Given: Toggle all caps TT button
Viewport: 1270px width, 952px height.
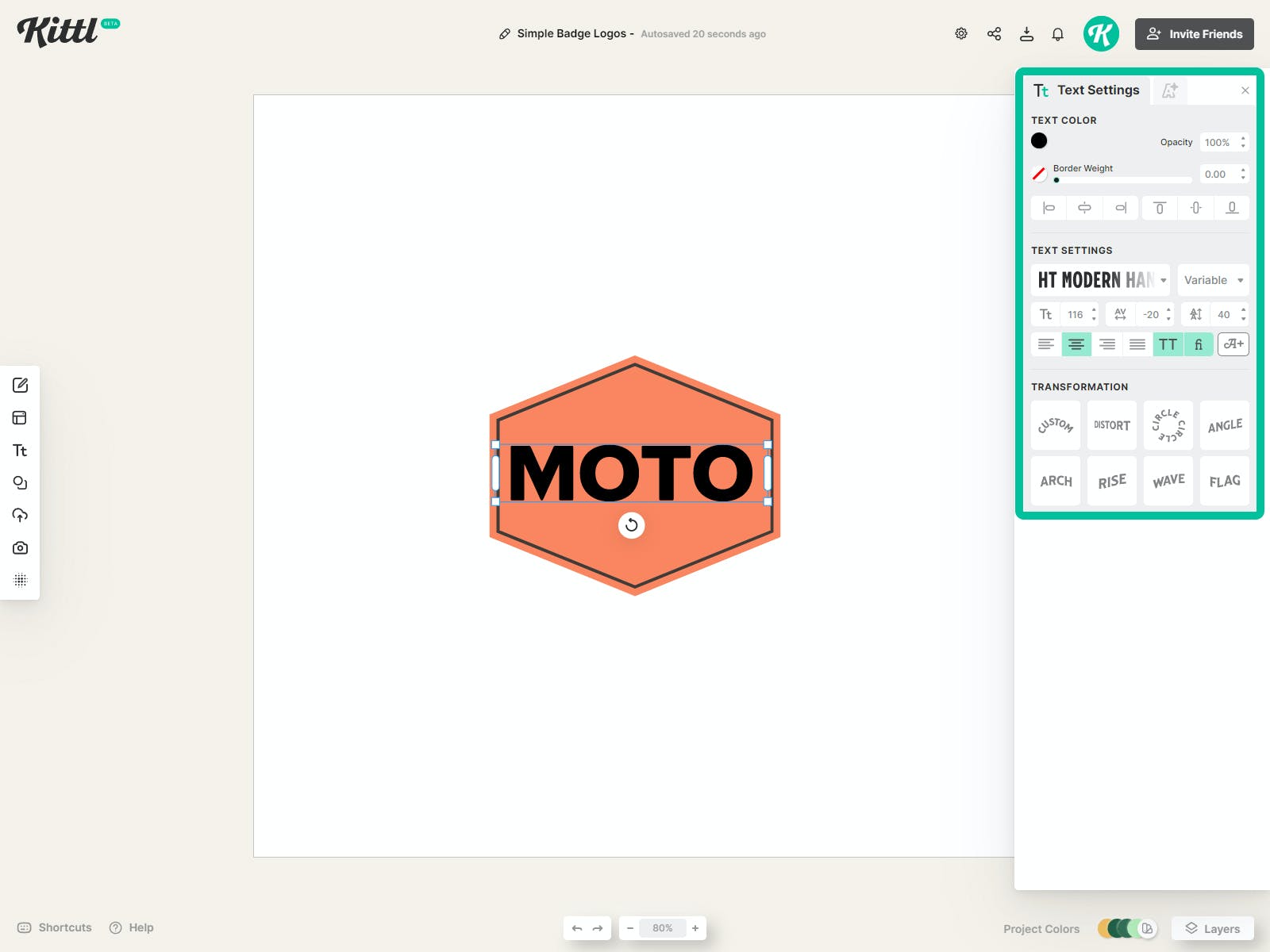Looking at the screenshot, I should (x=1168, y=344).
